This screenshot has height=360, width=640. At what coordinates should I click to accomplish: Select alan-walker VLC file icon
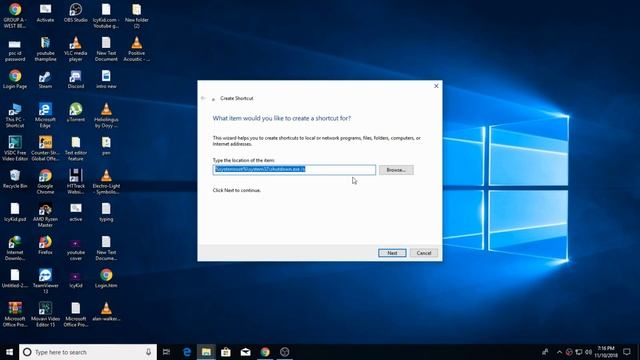(106, 312)
